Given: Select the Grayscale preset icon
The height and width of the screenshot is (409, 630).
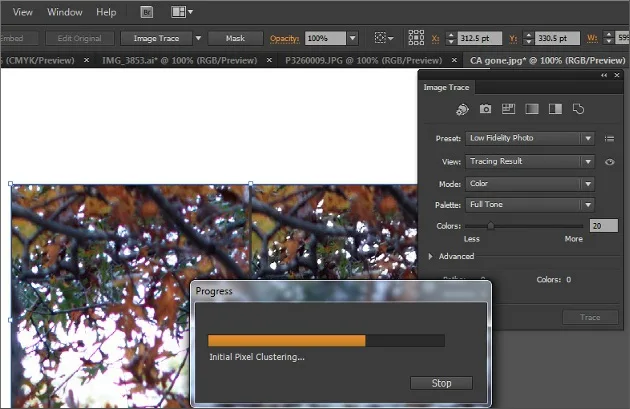Looking at the screenshot, I should coord(532,109).
